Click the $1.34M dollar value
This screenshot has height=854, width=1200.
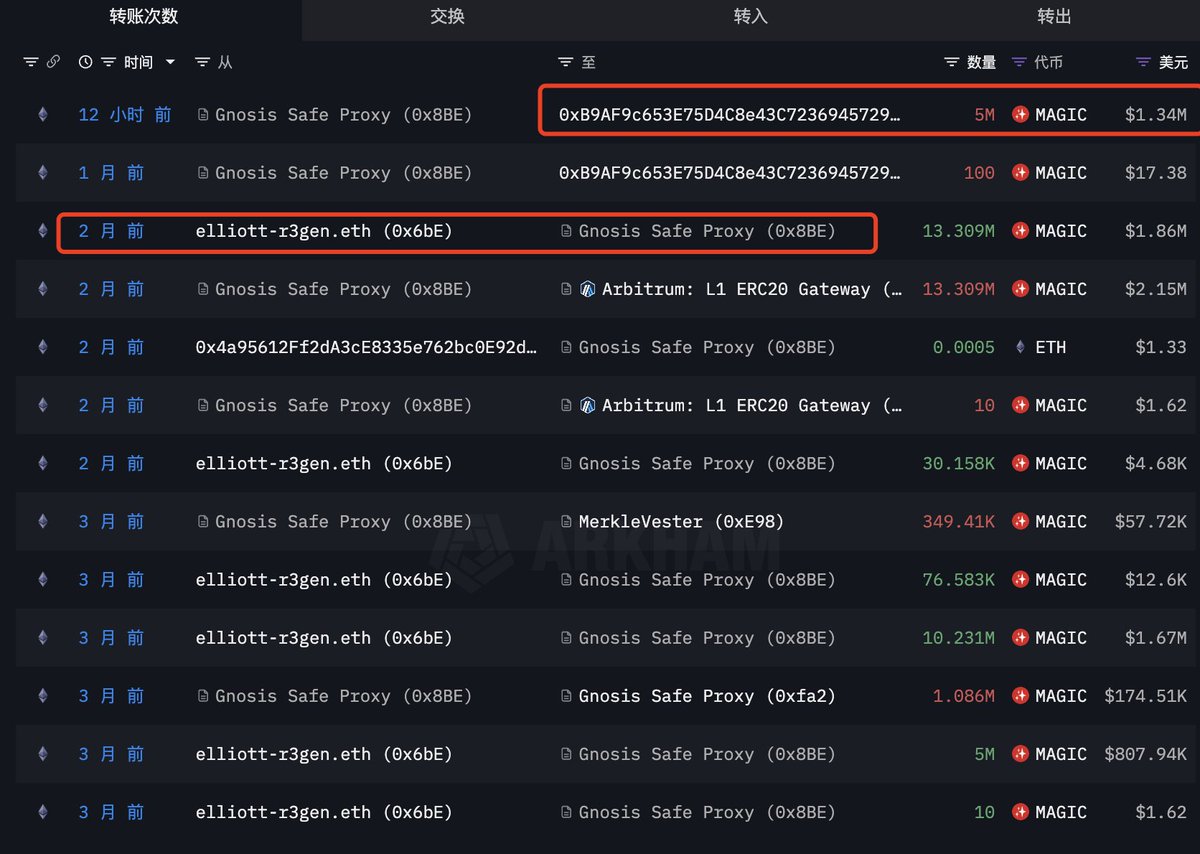pos(1156,115)
